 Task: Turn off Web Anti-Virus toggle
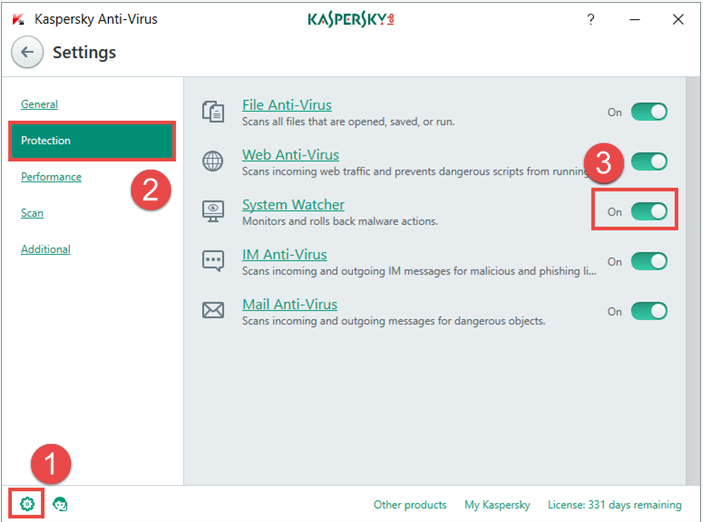(649, 161)
